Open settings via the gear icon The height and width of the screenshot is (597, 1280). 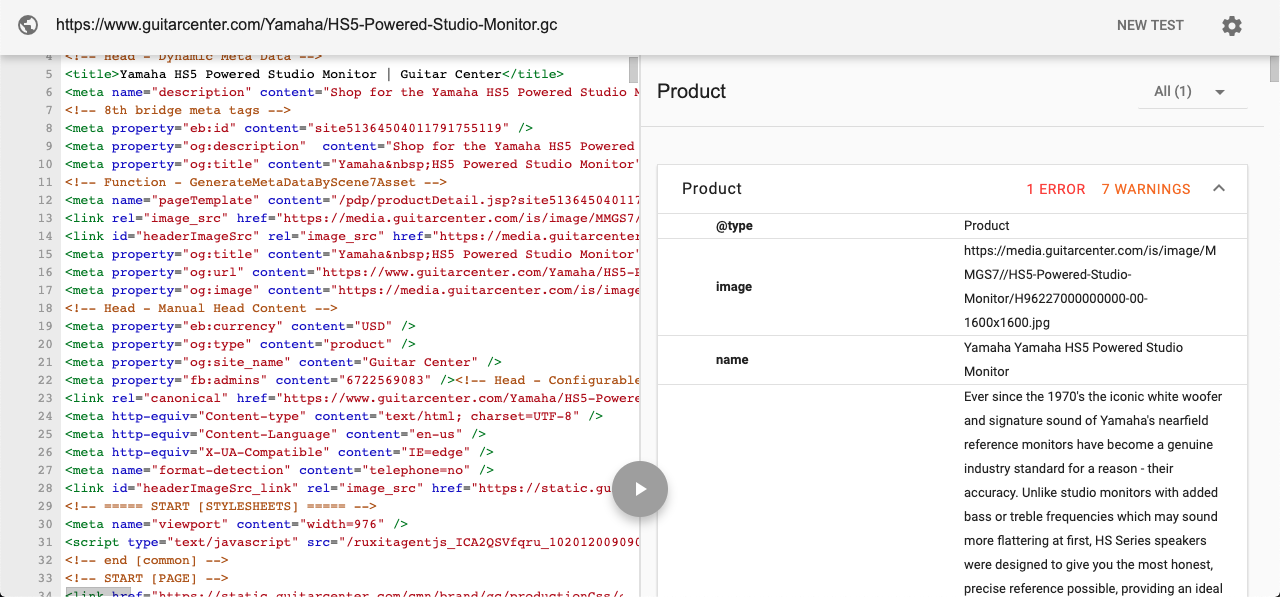click(1232, 26)
